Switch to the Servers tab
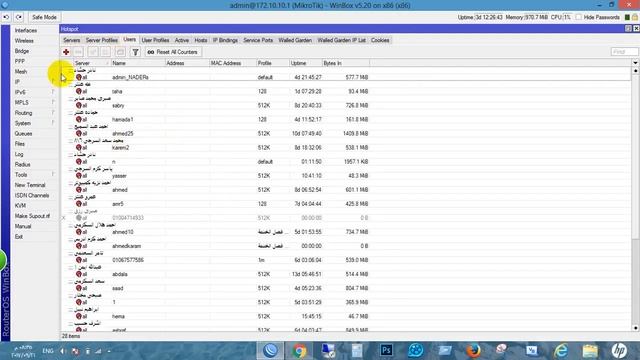Screen dimensions: 640x360 71,40
